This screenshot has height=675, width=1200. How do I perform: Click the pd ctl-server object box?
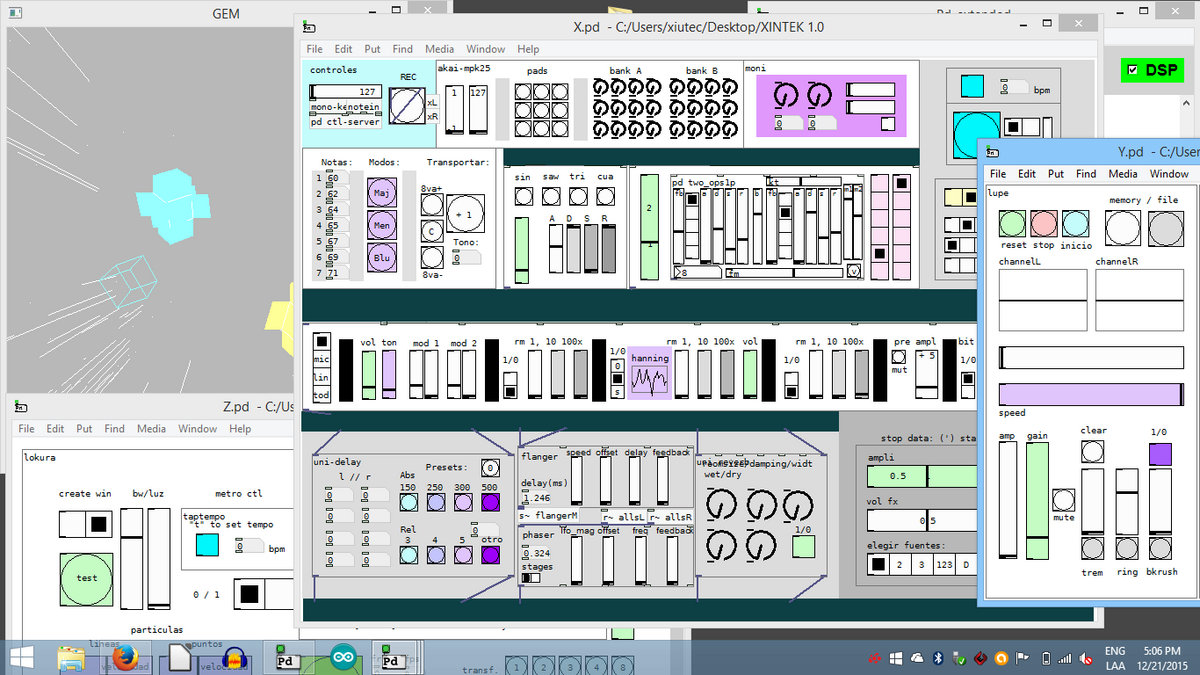345,122
